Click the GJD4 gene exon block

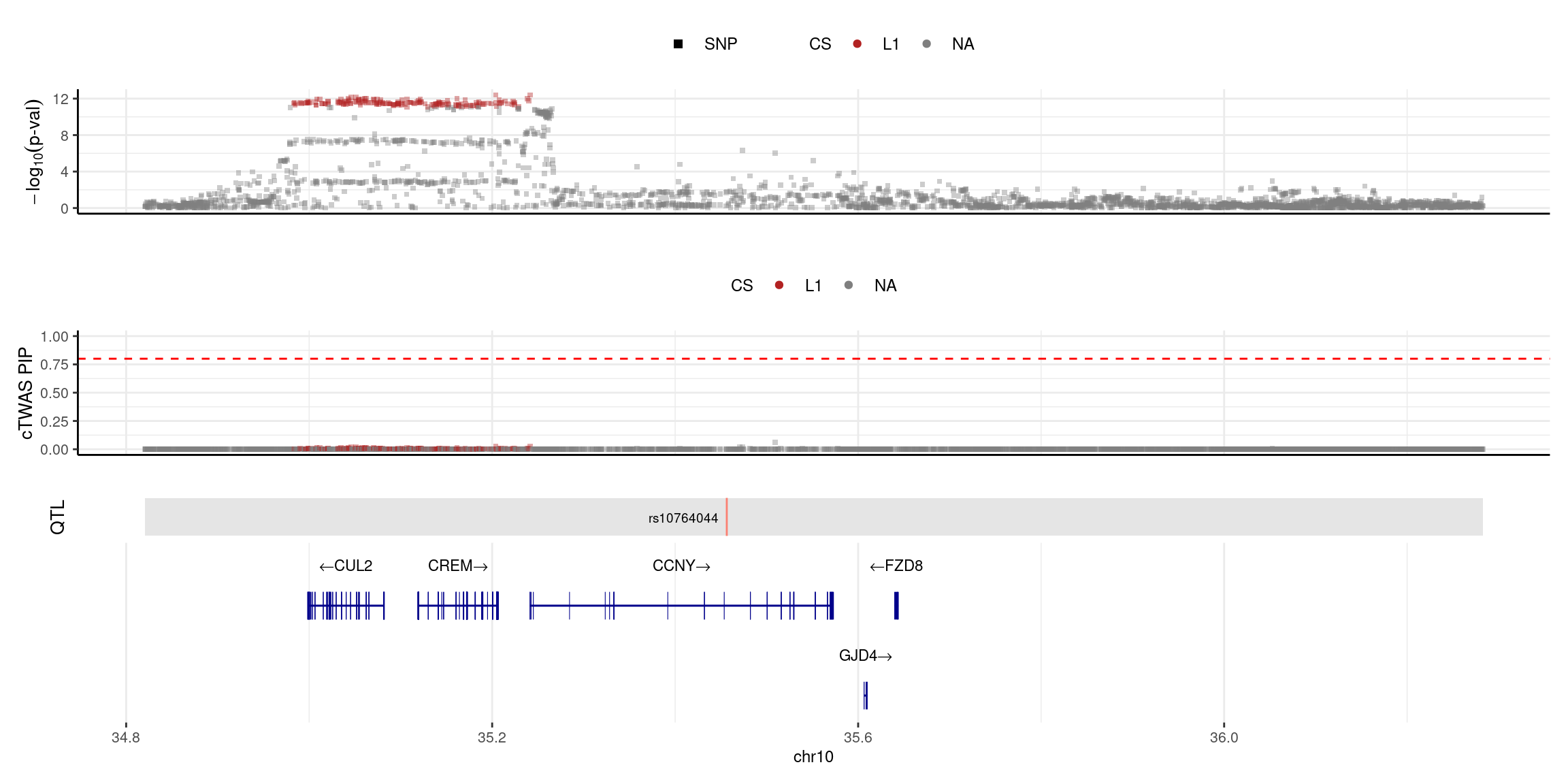coord(865,696)
